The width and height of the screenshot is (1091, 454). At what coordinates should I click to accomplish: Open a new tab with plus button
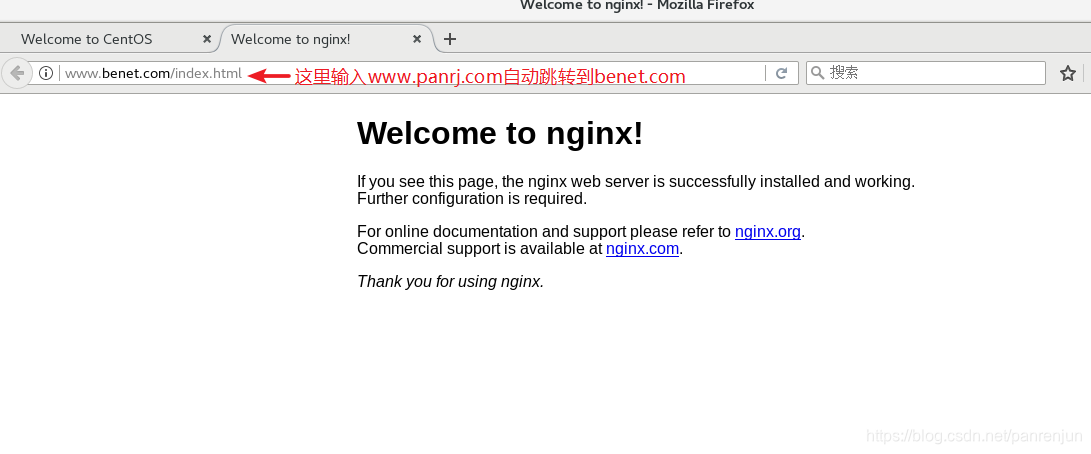point(449,39)
